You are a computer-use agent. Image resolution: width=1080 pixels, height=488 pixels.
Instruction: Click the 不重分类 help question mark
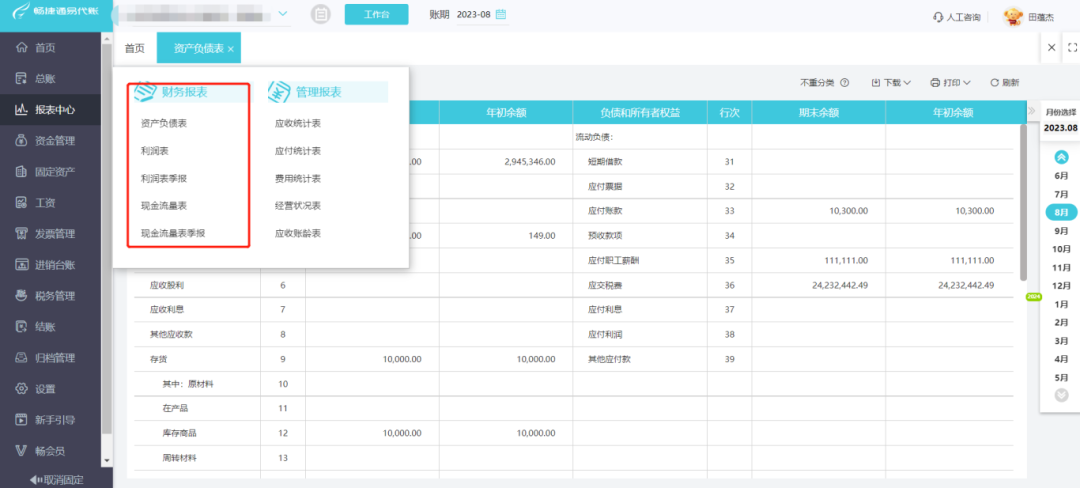pyautogui.click(x=844, y=83)
